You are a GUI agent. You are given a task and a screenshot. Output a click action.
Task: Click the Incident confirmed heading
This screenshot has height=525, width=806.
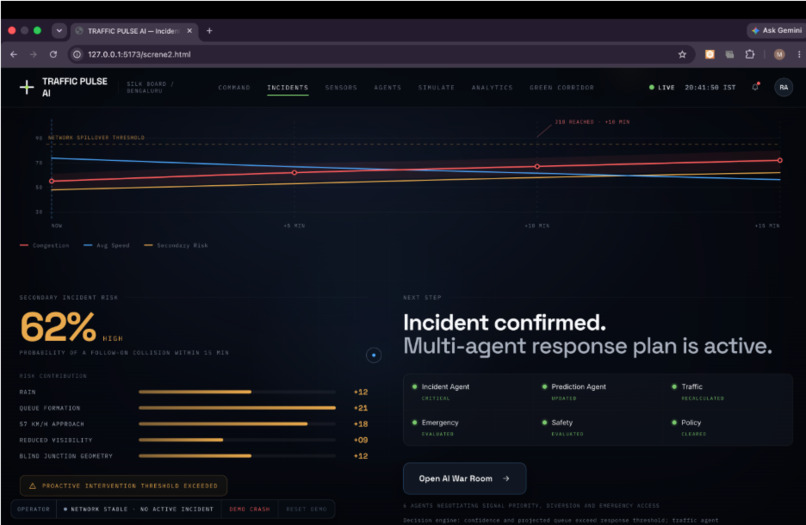504,323
